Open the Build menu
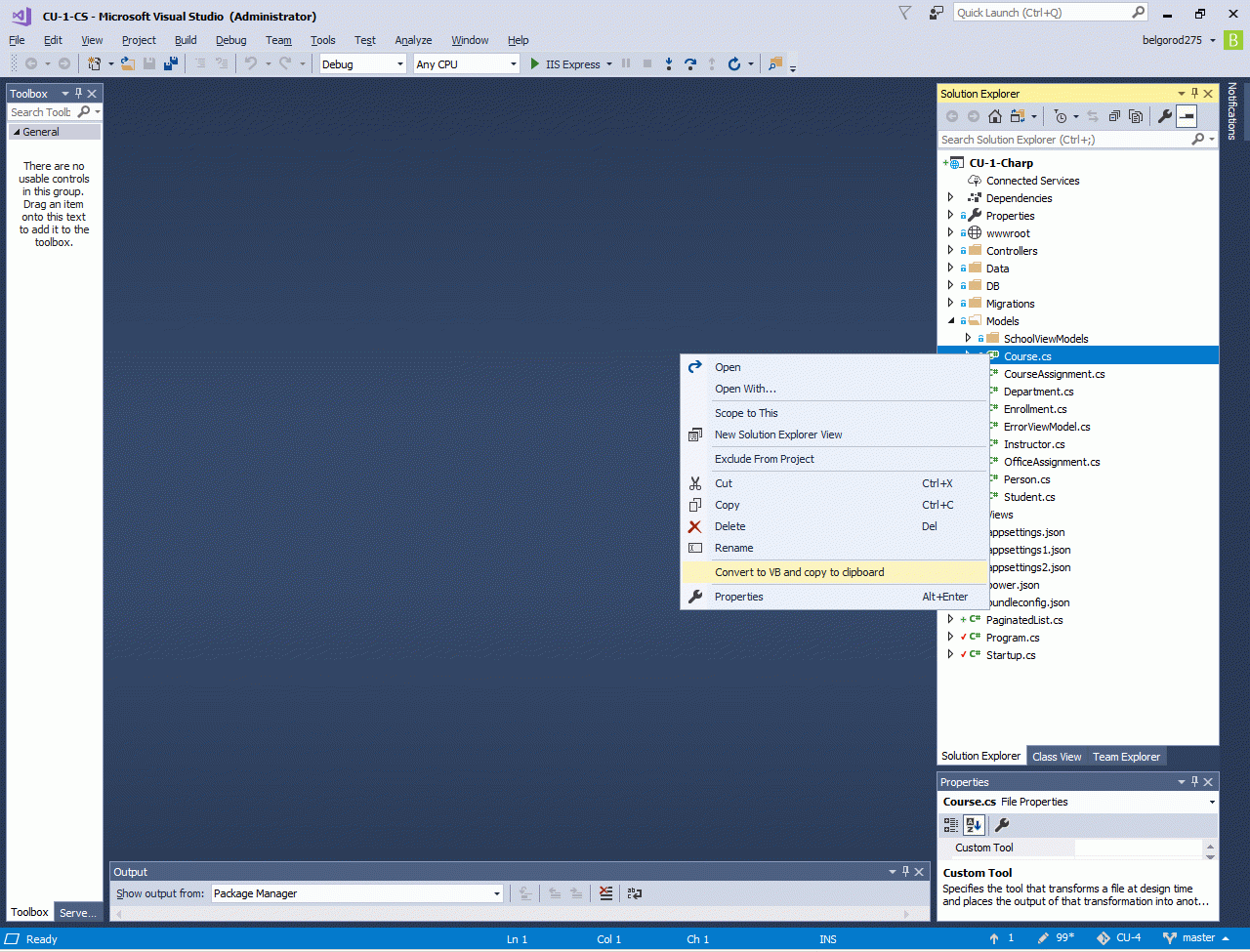Image resolution: width=1250 pixels, height=952 pixels. tap(186, 40)
